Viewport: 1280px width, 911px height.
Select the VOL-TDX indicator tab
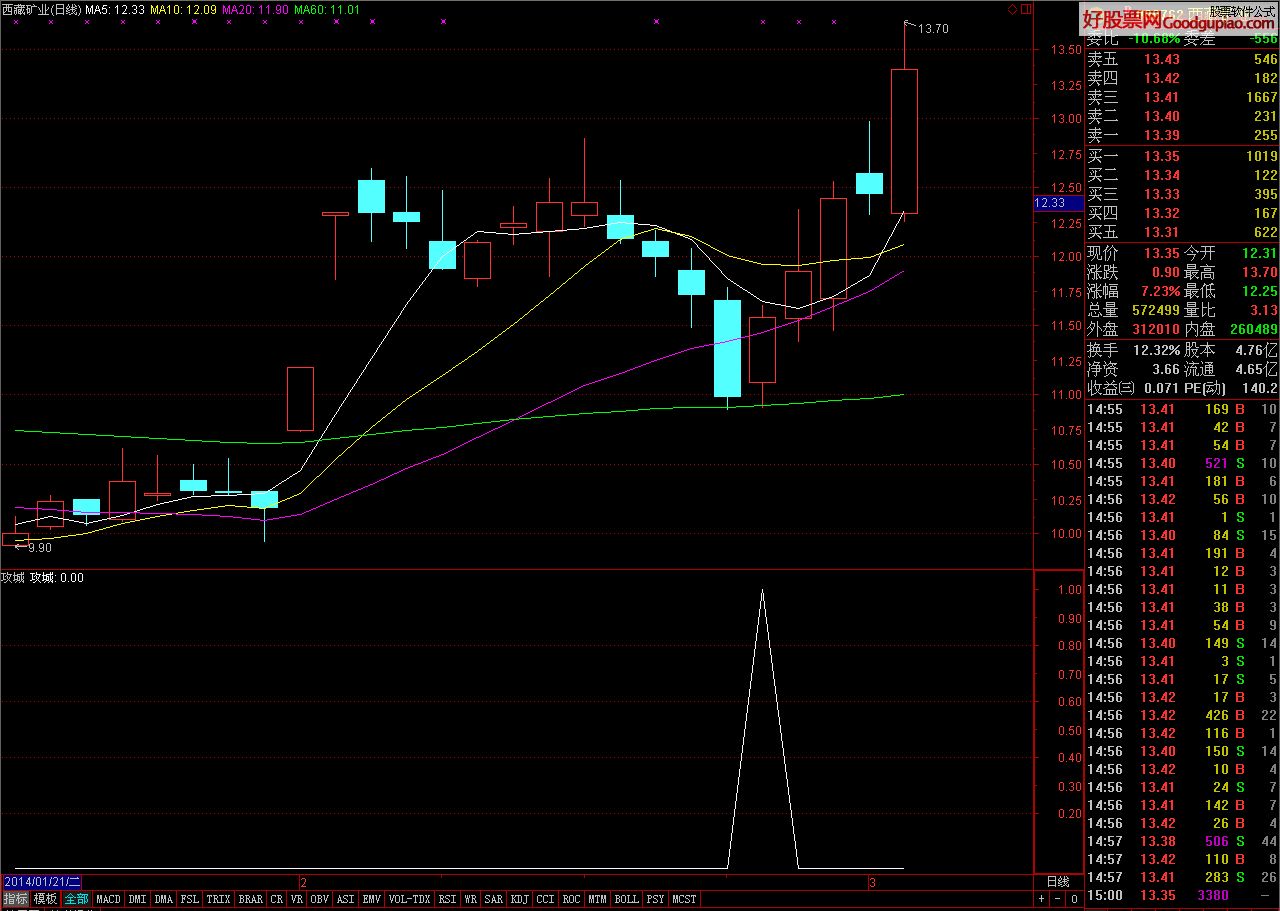410,899
